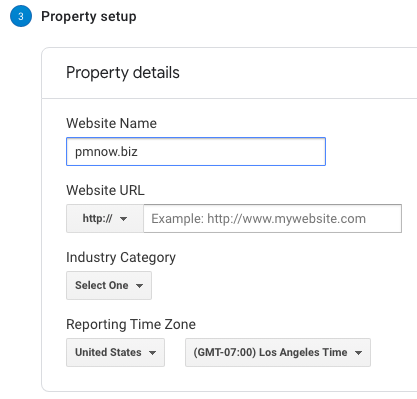Click the Website URL label

tap(105, 190)
